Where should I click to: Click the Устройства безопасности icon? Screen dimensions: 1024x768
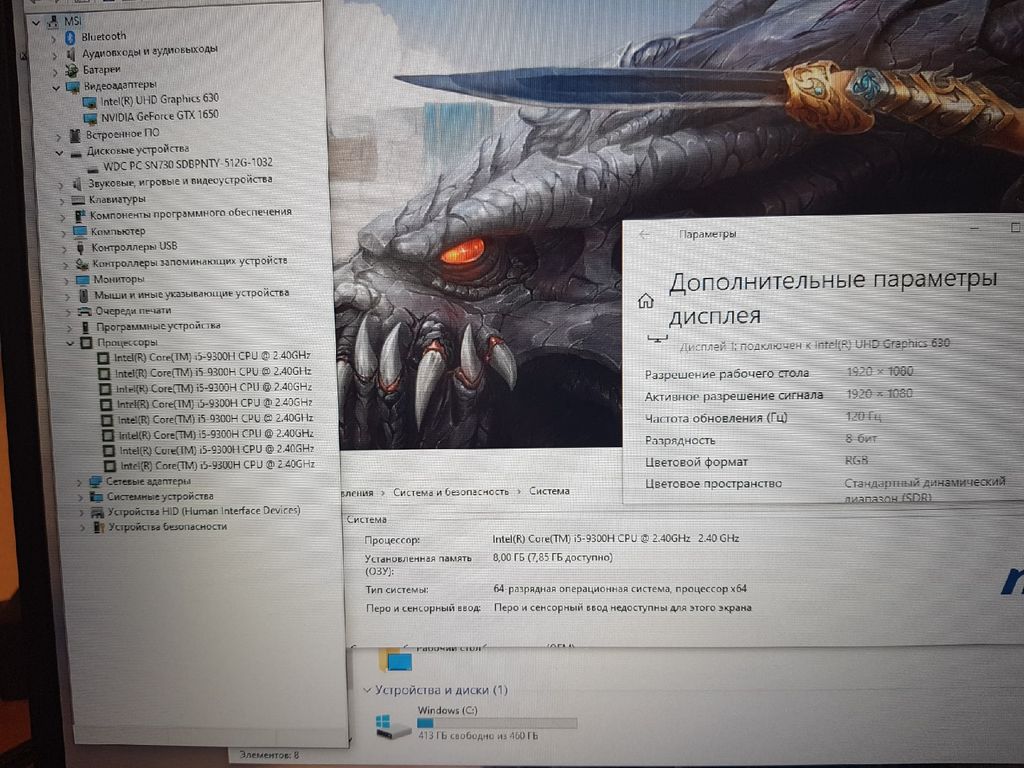coord(99,527)
